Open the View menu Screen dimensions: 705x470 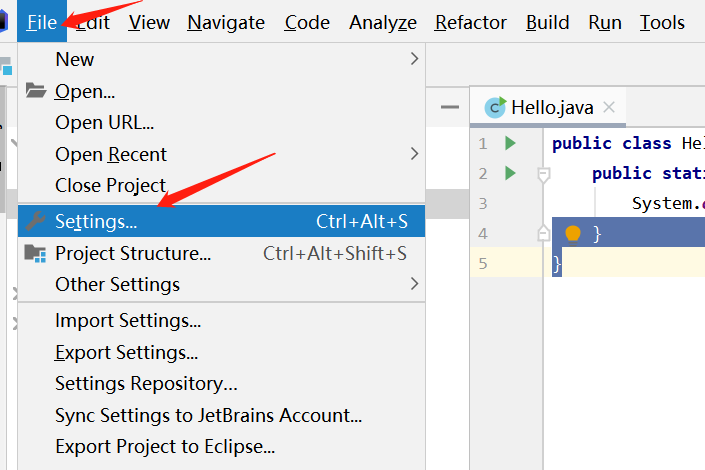[149, 22]
